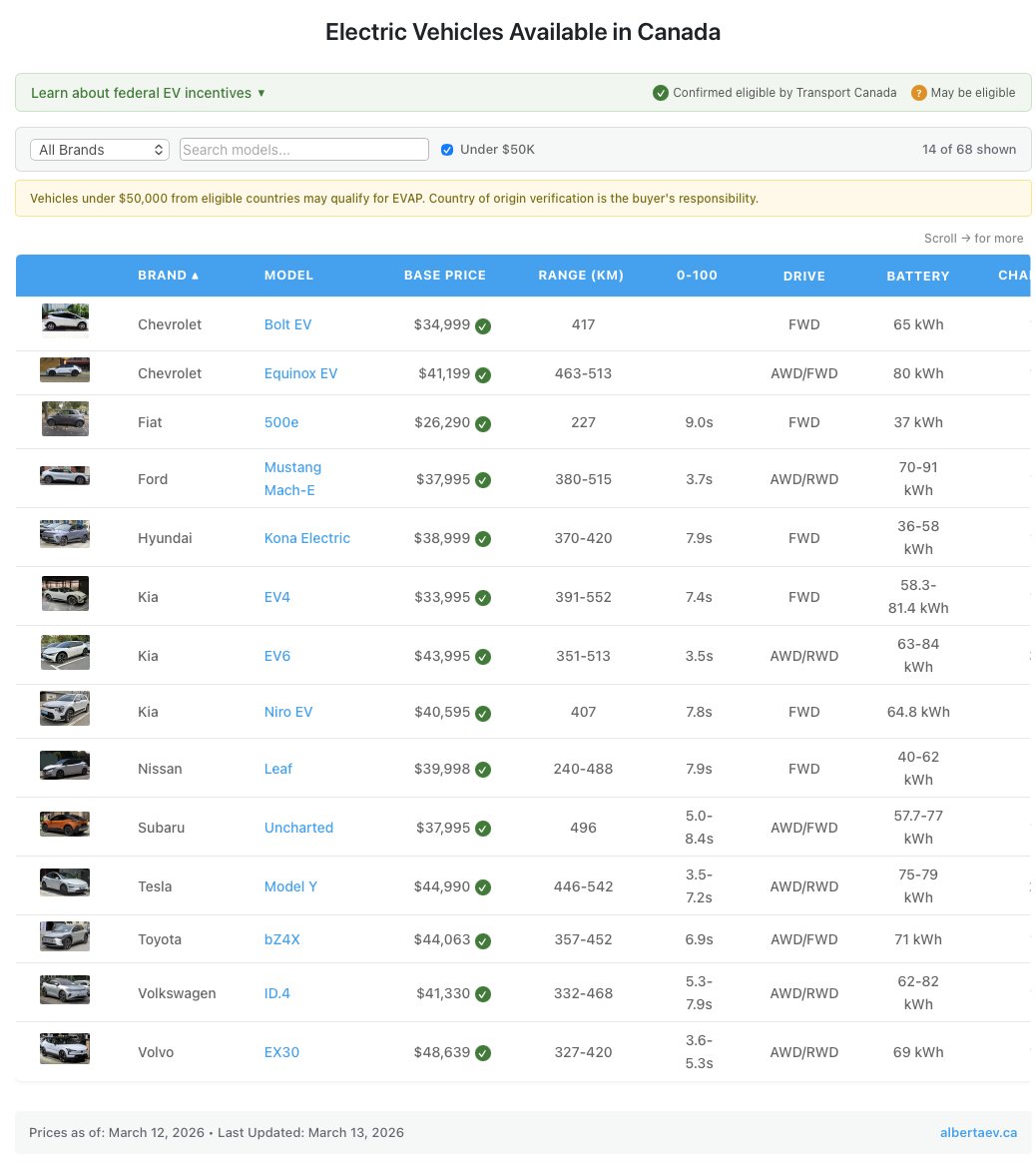Click the '14 of 68 shown' count text

(x=968, y=149)
